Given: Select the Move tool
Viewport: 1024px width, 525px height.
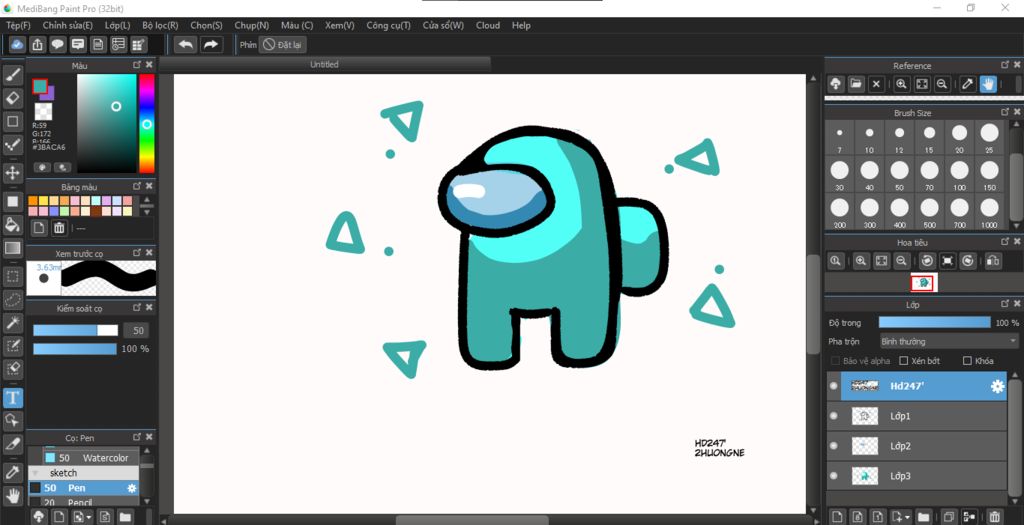Looking at the screenshot, I should [x=12, y=173].
